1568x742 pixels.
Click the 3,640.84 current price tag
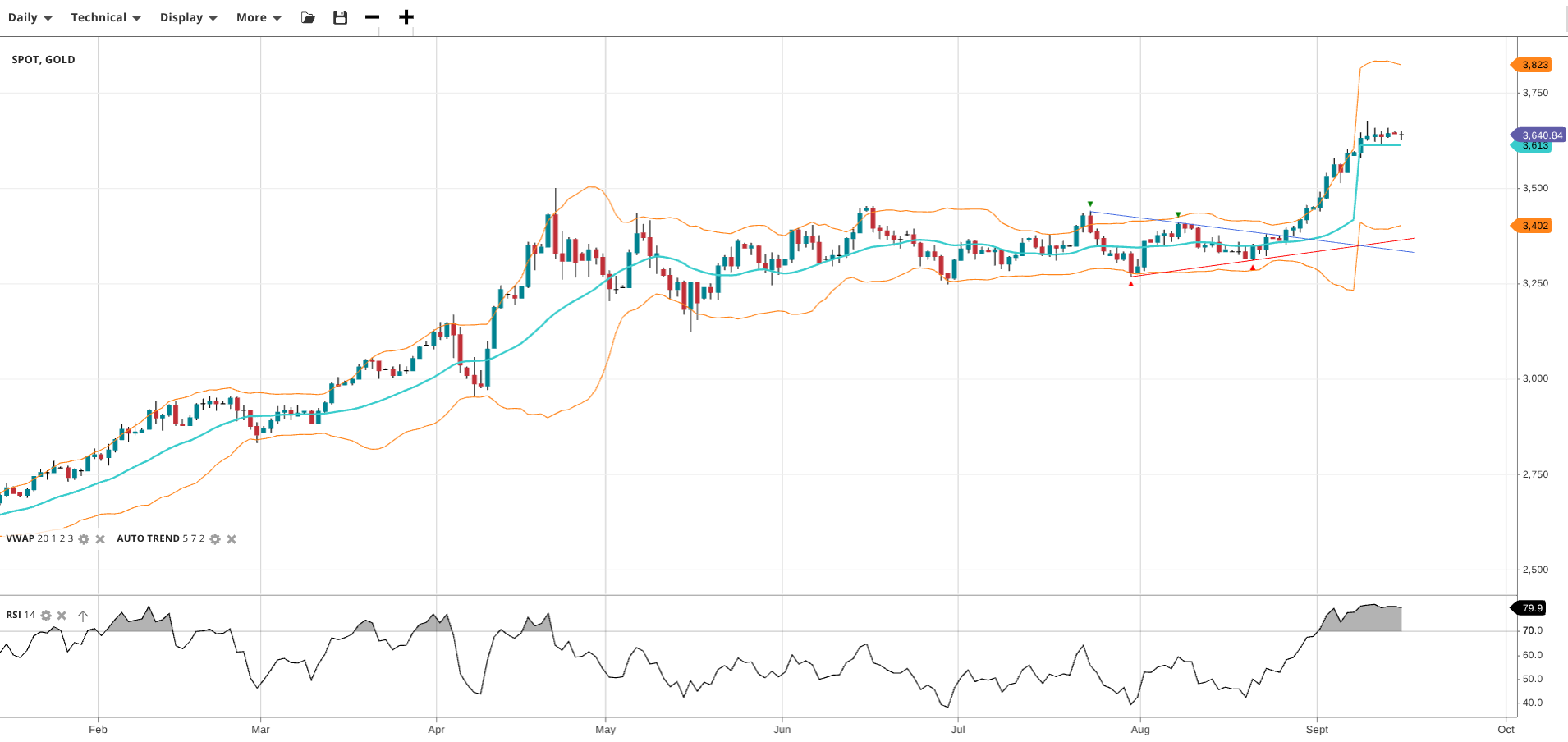pyautogui.click(x=1541, y=135)
